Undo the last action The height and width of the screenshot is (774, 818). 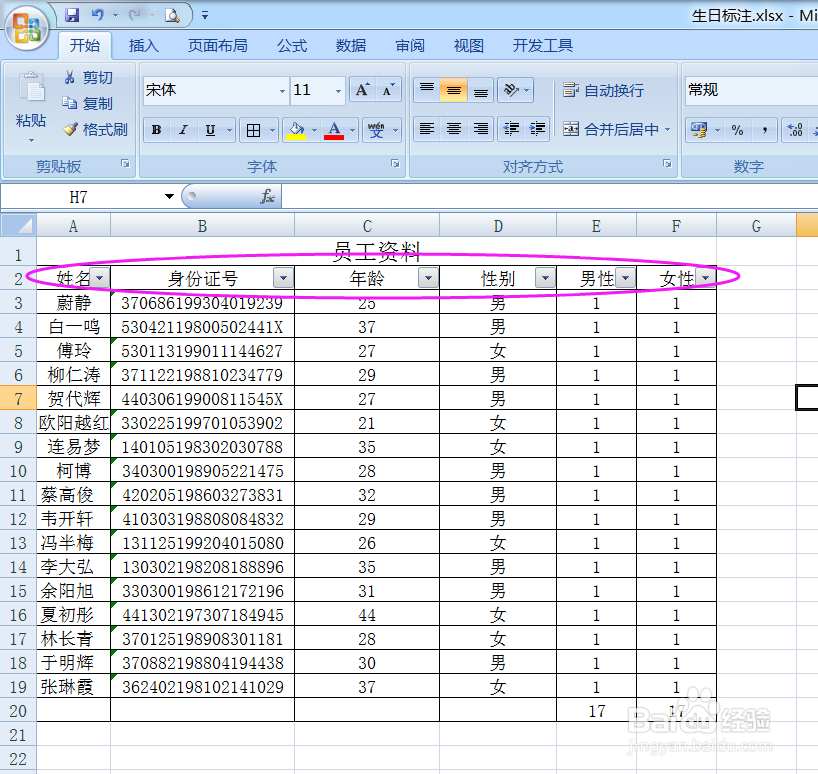[x=98, y=15]
